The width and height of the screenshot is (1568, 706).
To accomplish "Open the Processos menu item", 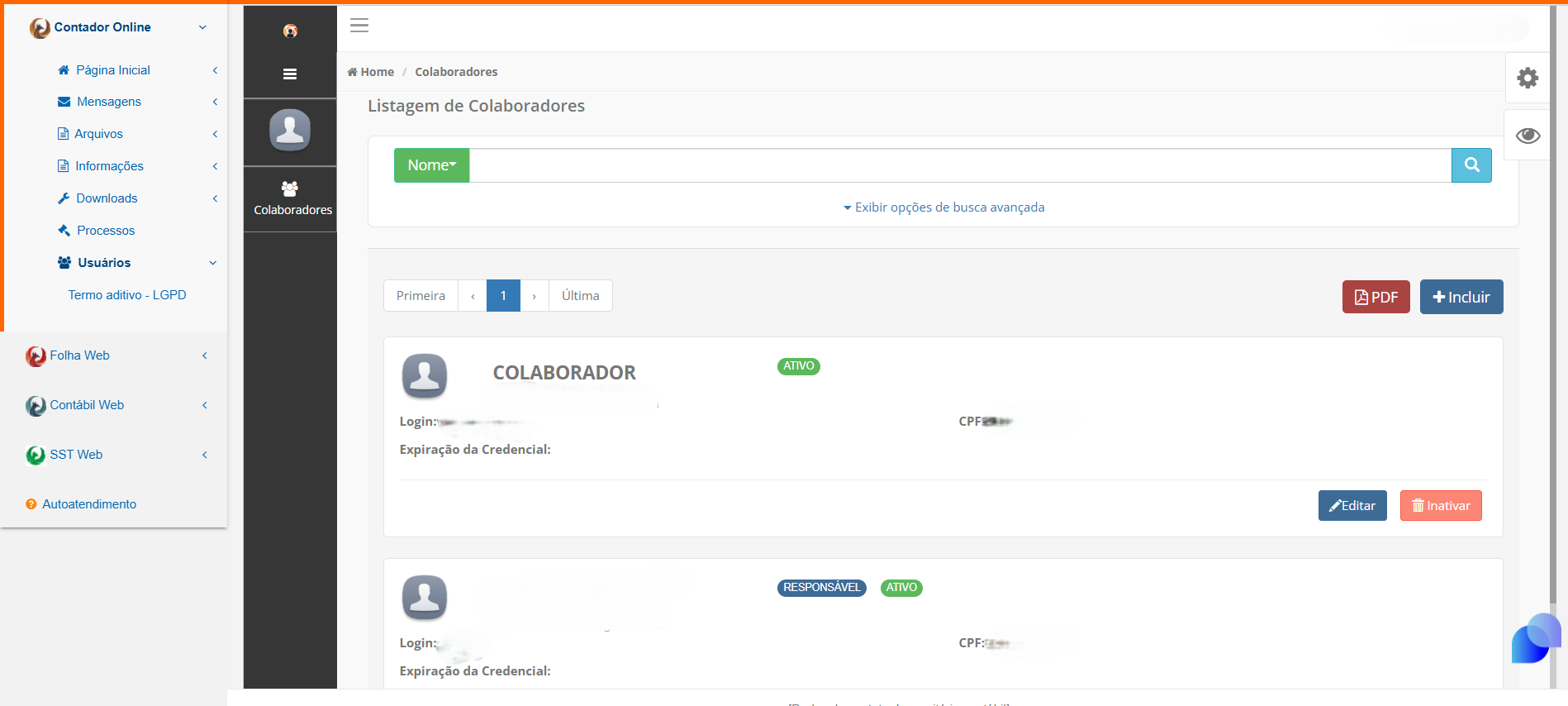I will [106, 231].
